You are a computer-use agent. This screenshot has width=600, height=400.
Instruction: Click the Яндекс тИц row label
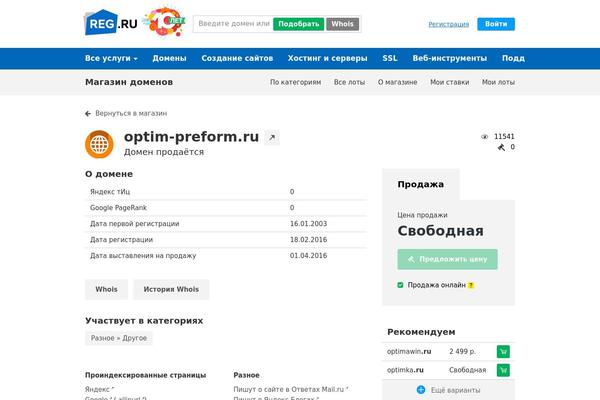110,192
